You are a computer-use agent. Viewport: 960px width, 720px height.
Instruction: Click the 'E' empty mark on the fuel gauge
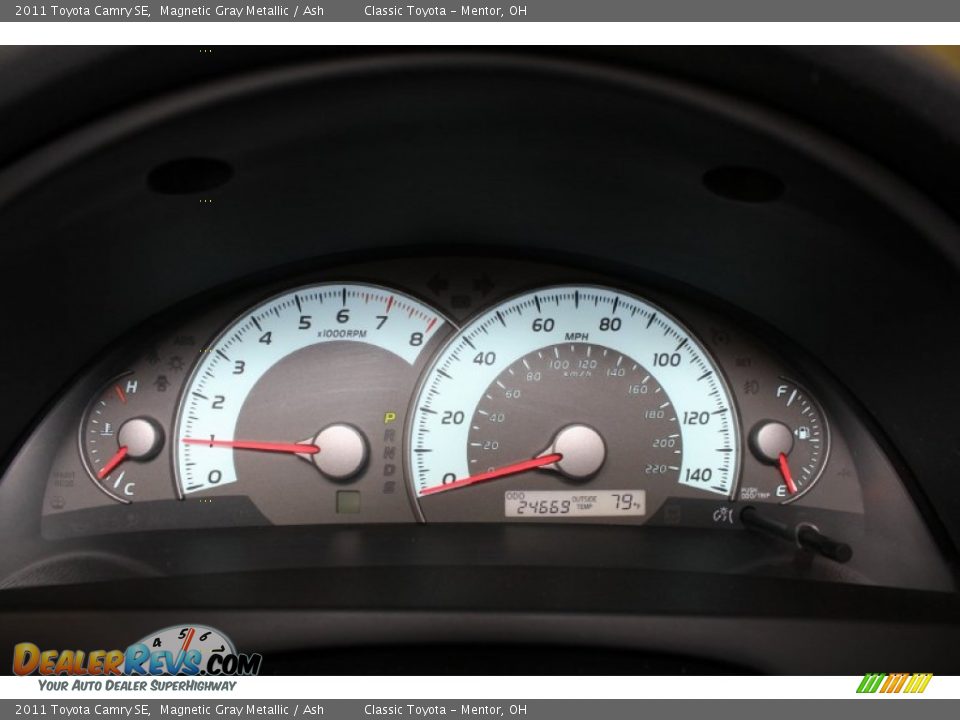coord(781,490)
